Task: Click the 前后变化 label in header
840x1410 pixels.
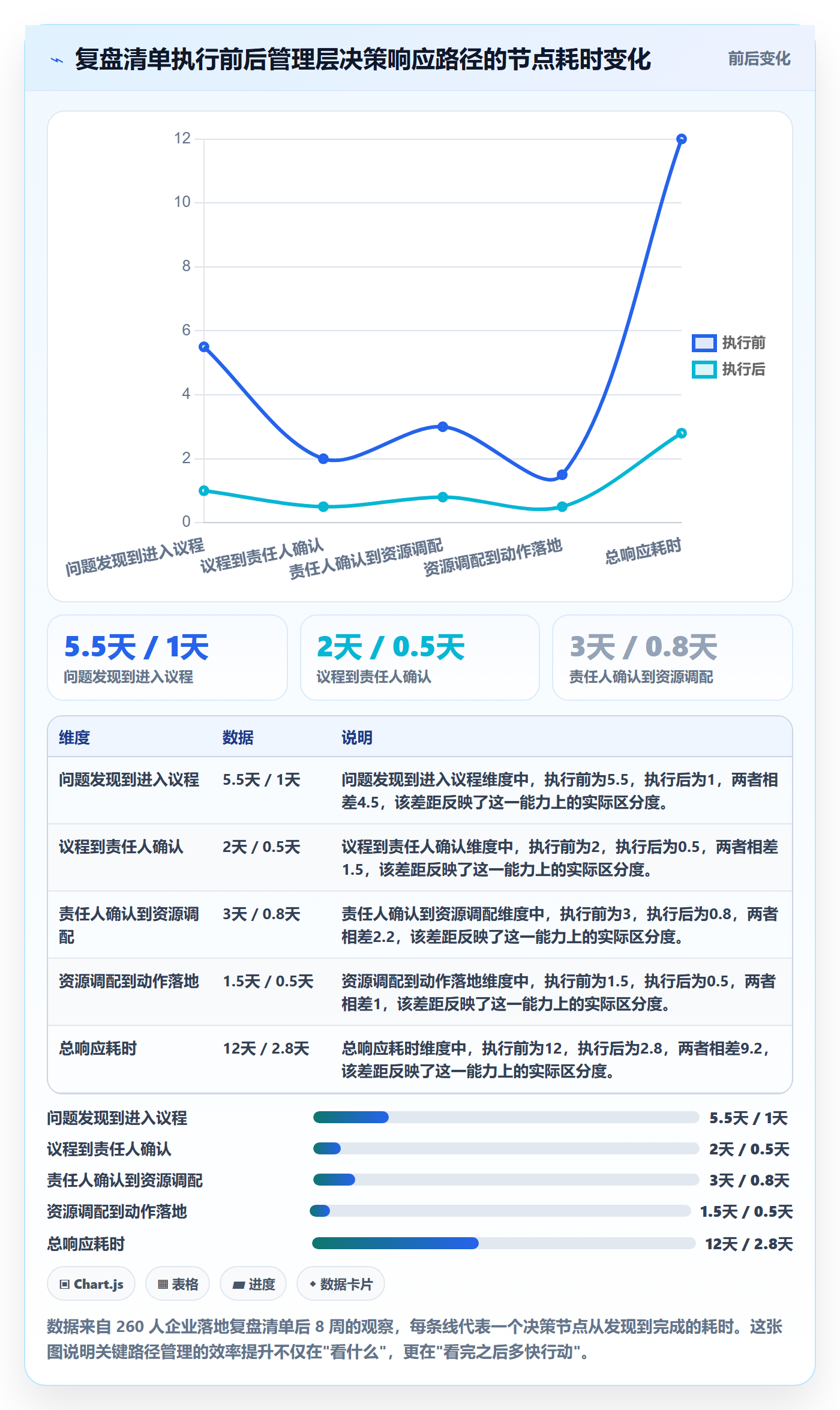Action: (x=759, y=59)
